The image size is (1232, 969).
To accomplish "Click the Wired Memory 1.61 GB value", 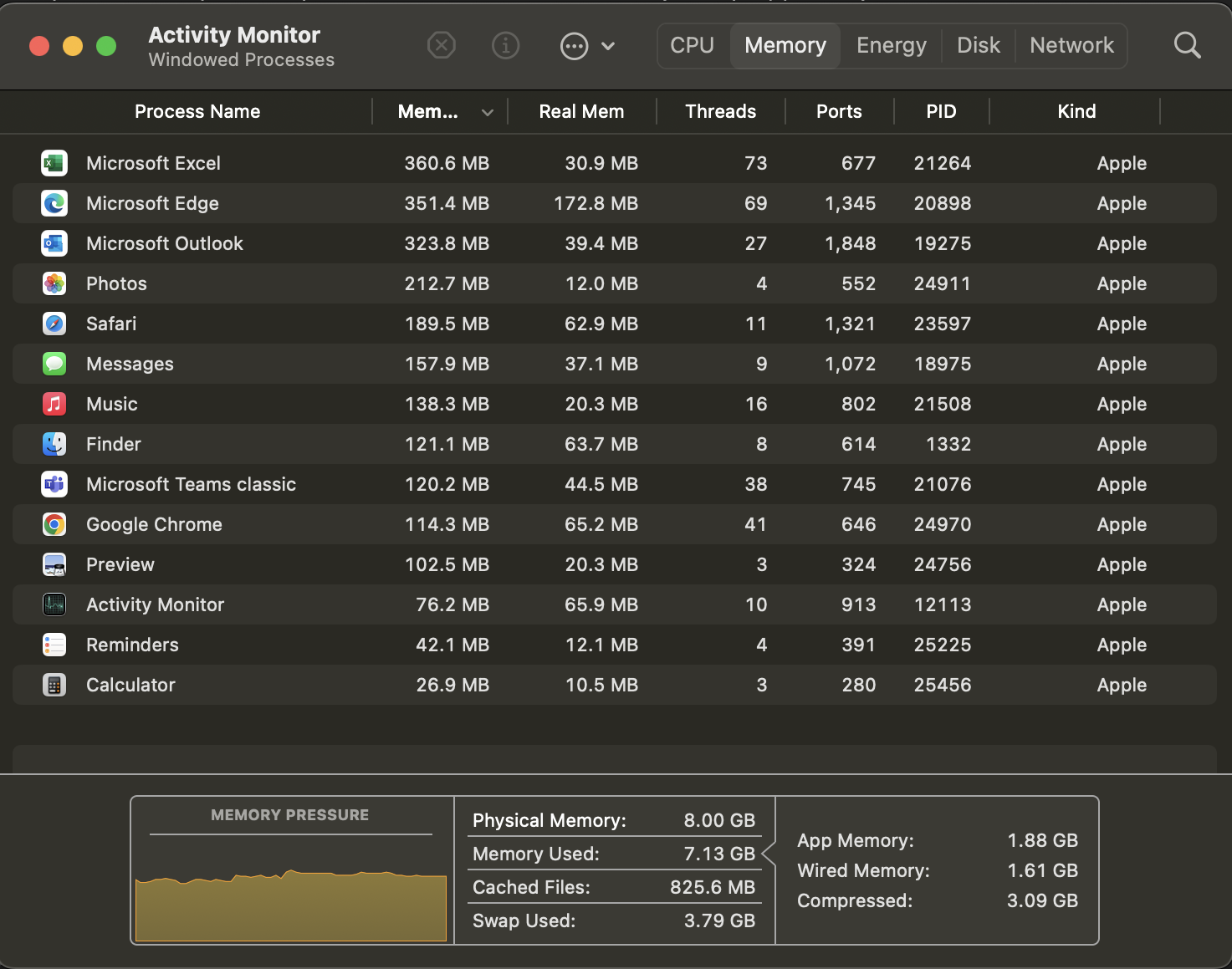I will (1042, 870).
